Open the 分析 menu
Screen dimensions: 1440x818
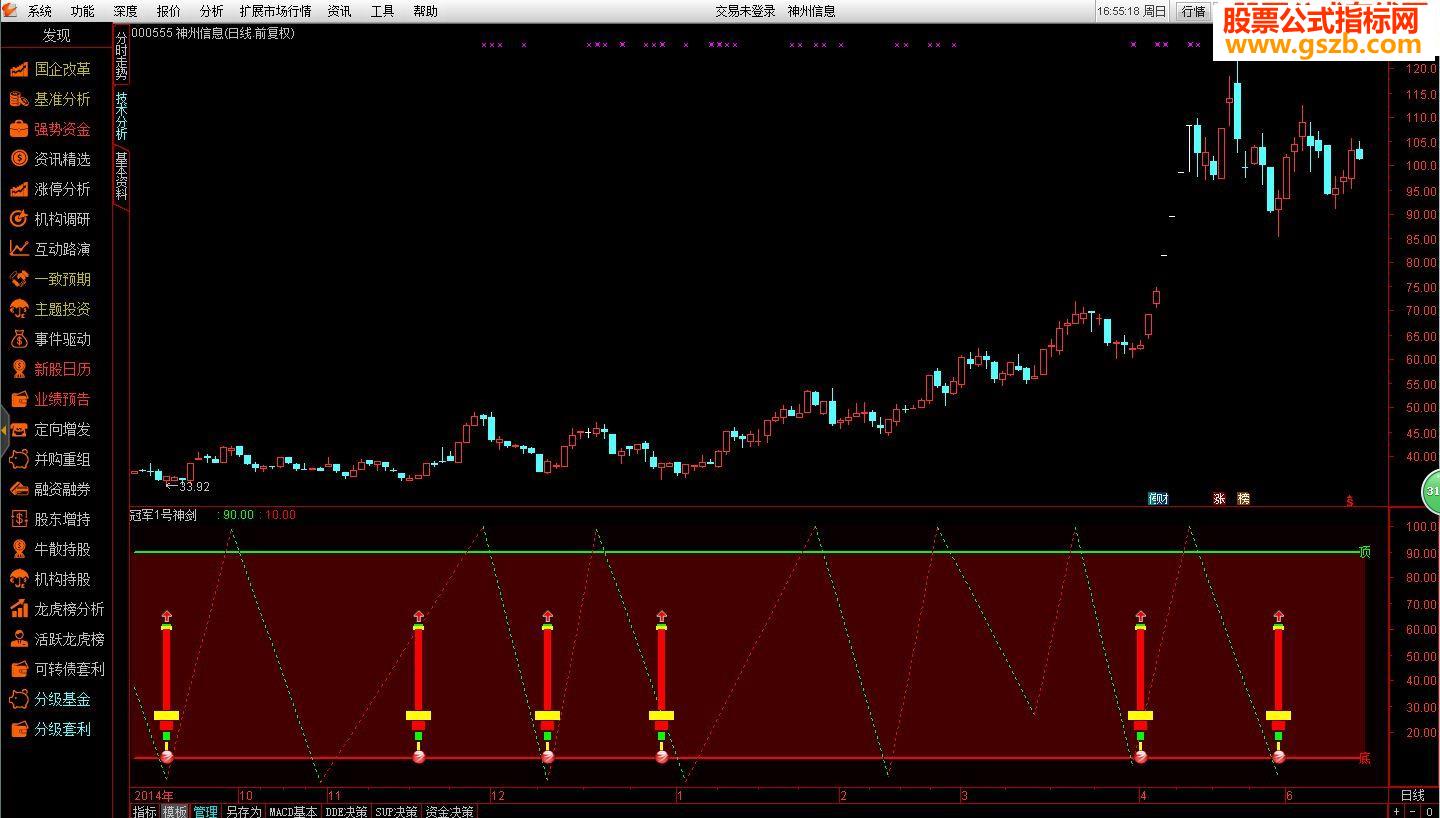click(212, 11)
